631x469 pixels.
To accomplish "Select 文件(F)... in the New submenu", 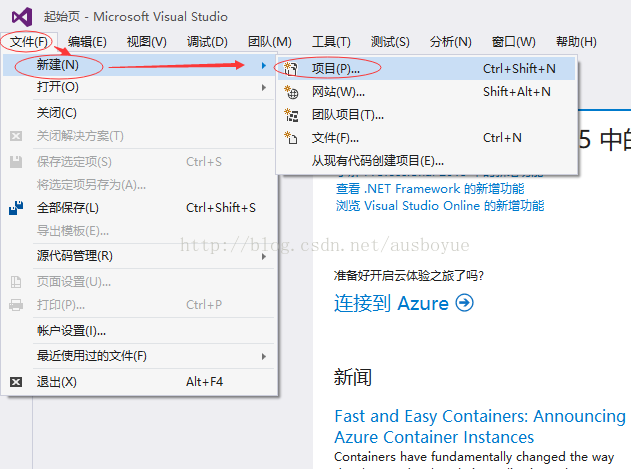I will click(427, 138).
